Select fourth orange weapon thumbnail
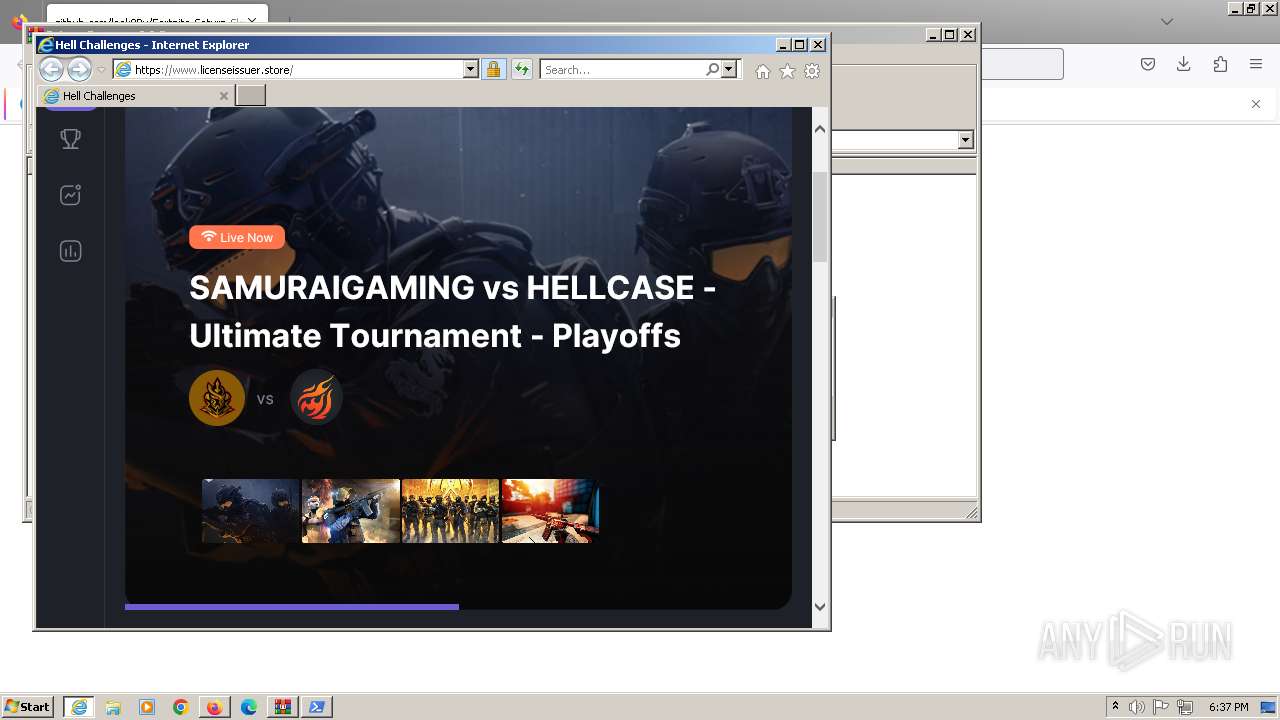The width and height of the screenshot is (1280, 720). (550, 511)
